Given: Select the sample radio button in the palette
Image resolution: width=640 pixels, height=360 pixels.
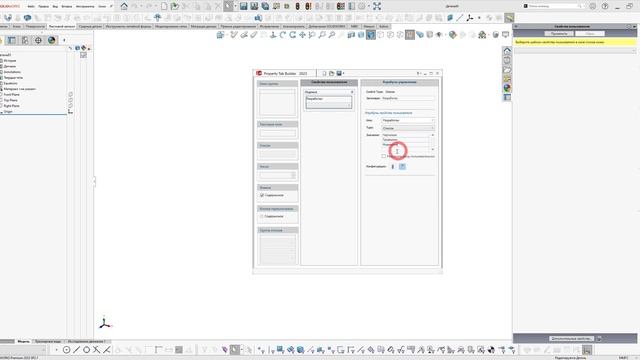Looking at the screenshot, I should (262, 216).
